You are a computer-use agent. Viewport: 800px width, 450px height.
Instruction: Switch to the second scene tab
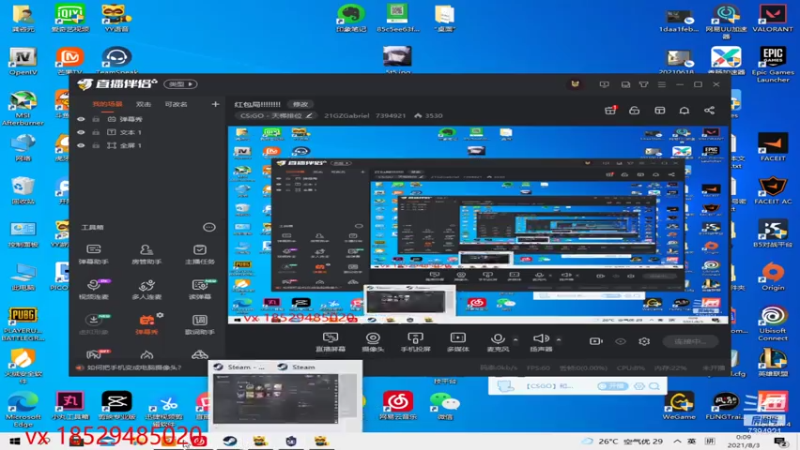[143, 104]
